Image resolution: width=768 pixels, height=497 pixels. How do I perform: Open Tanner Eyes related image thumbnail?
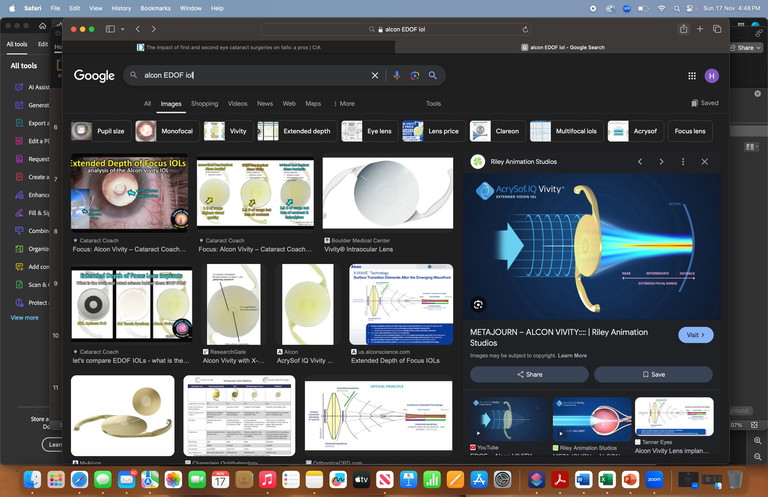pyautogui.click(x=674, y=417)
